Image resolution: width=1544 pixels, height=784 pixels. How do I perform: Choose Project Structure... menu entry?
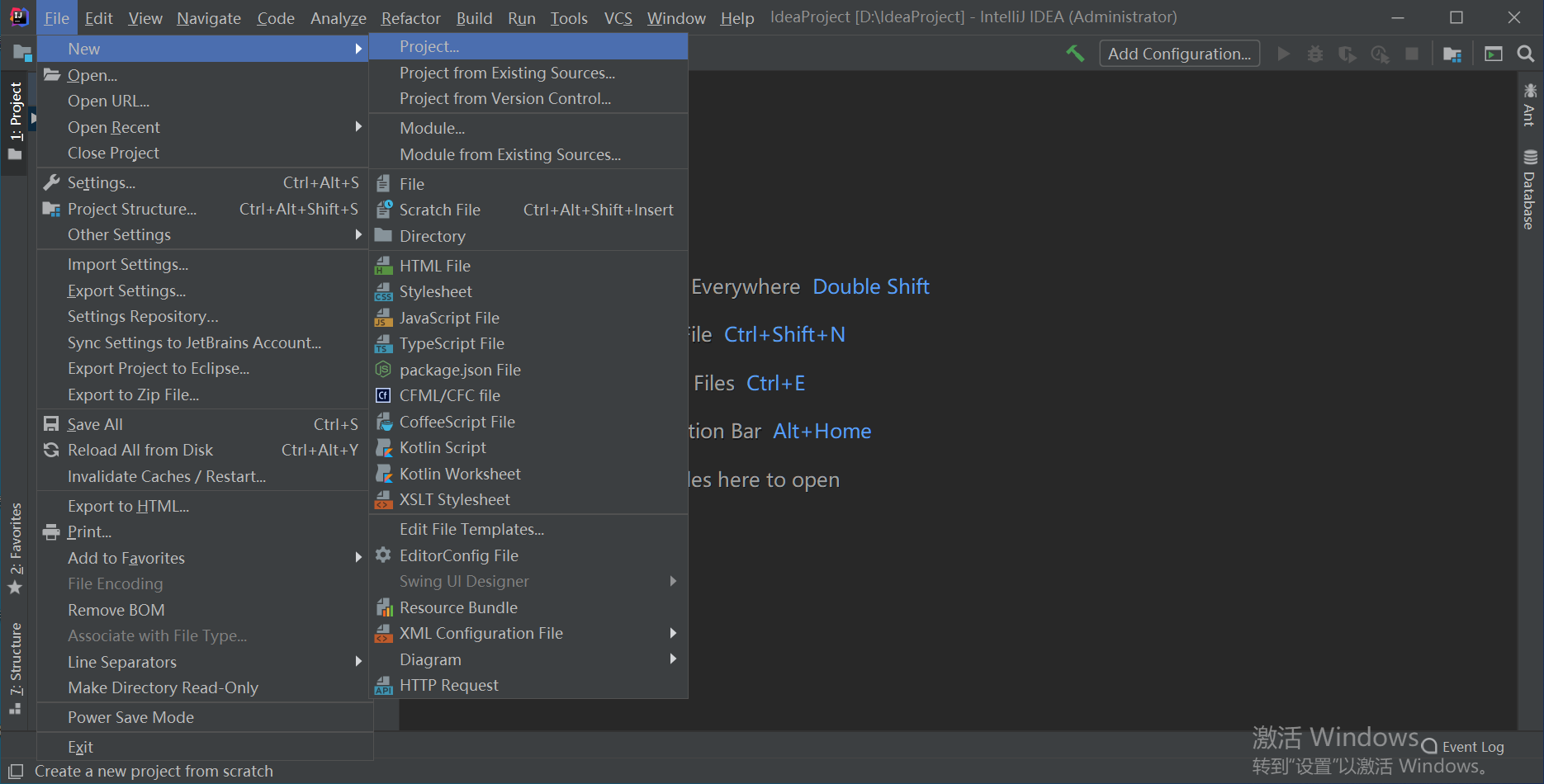[202, 209]
